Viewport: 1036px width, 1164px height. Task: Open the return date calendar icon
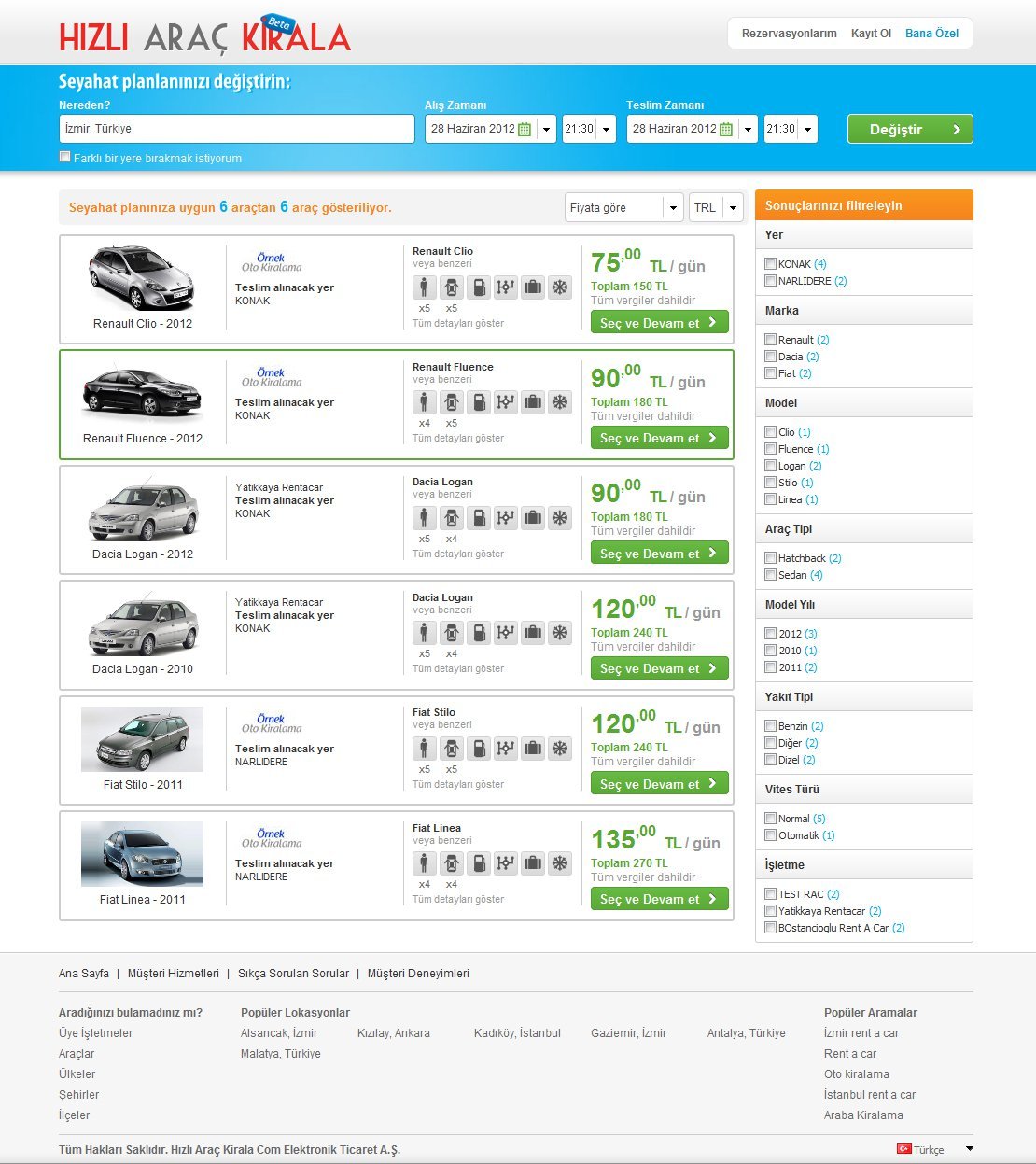pos(726,130)
